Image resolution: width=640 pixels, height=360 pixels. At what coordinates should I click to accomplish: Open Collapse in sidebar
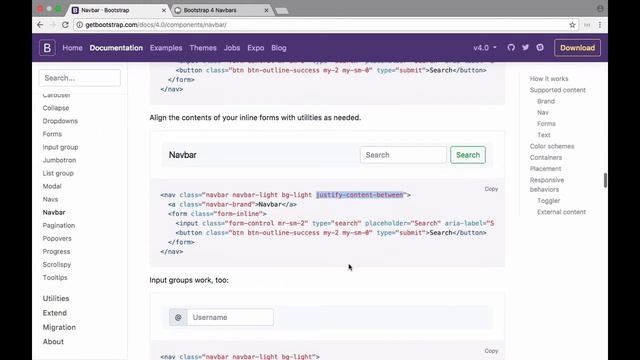56,108
